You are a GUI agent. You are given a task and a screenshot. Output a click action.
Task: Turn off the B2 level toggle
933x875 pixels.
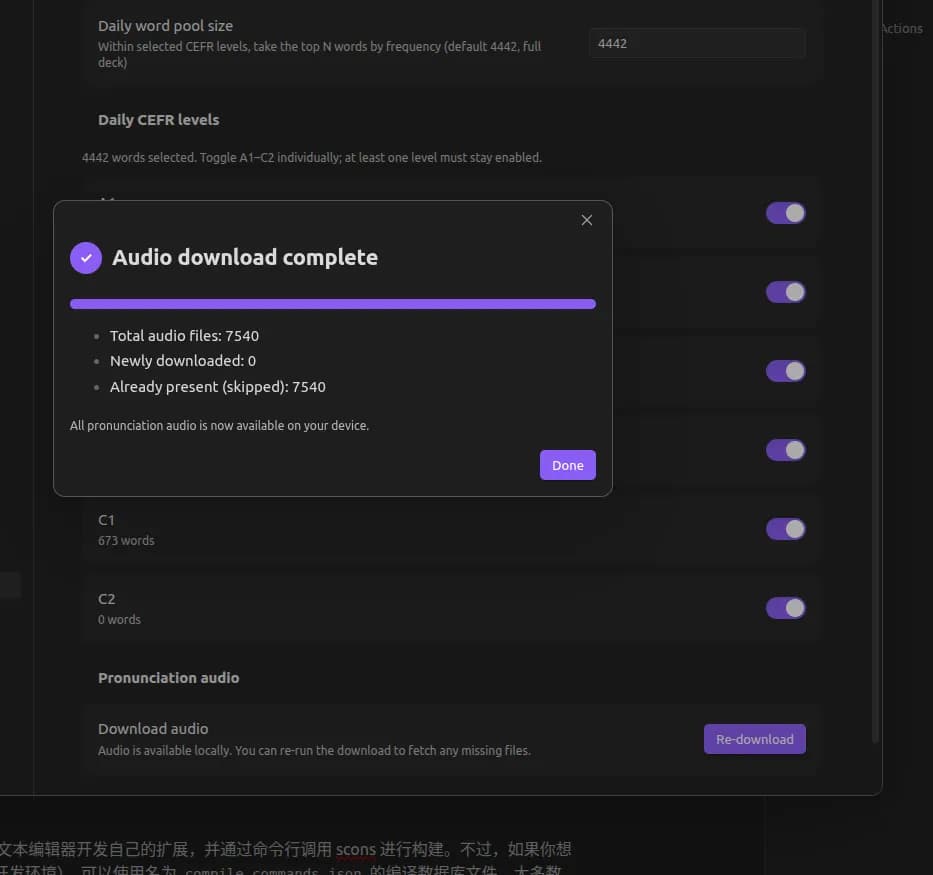coord(785,450)
